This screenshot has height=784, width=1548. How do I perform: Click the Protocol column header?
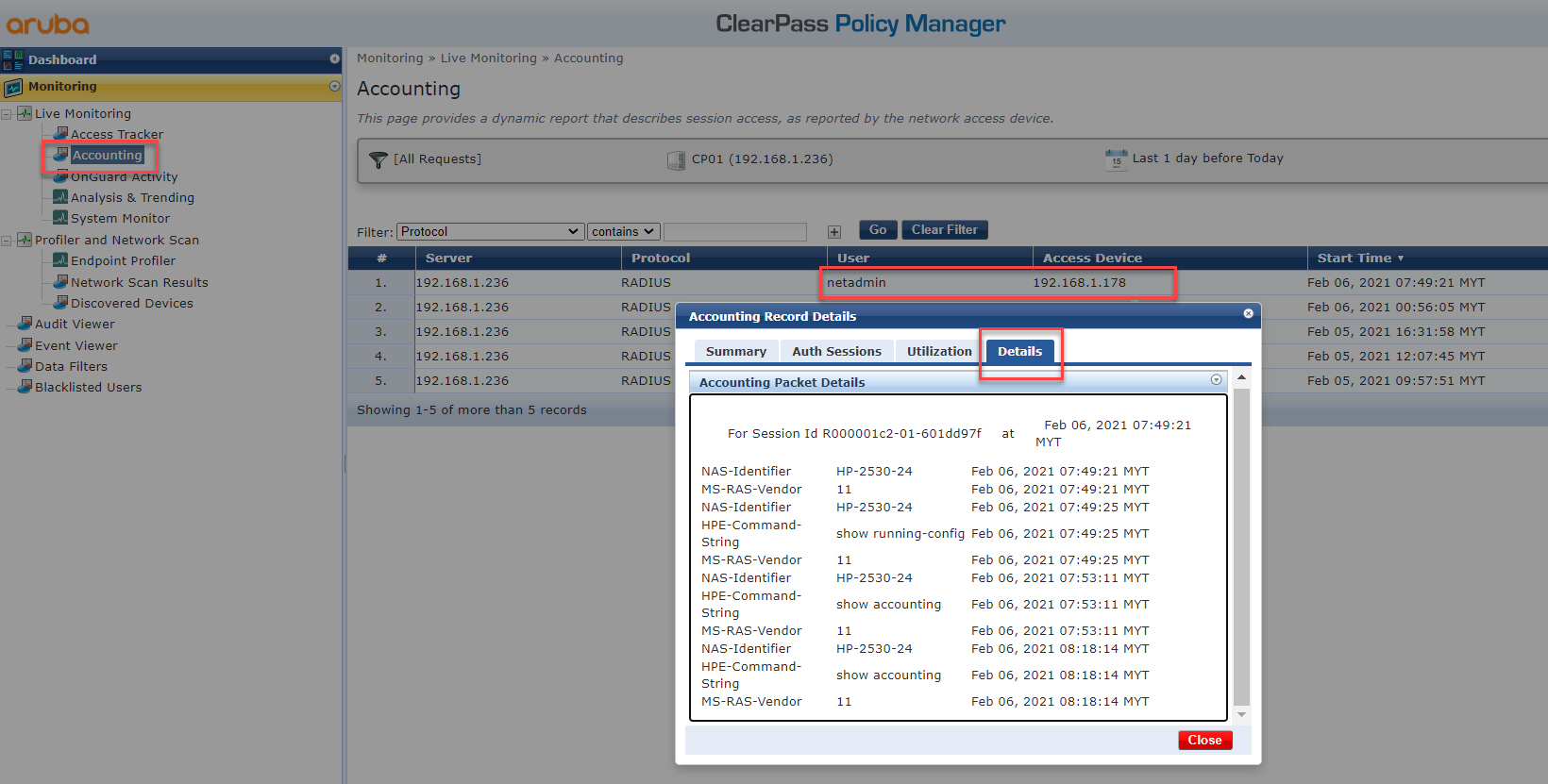[x=723, y=258]
